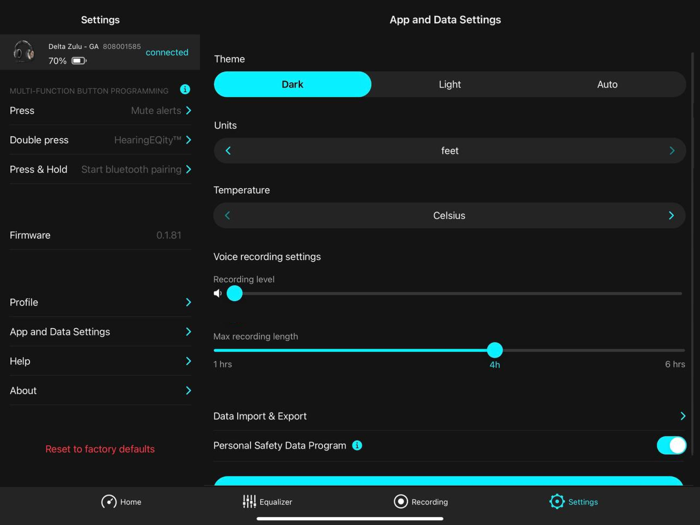The width and height of the screenshot is (700, 525).
Task: Open Press & Hold action chevron
Action: pyautogui.click(x=188, y=169)
